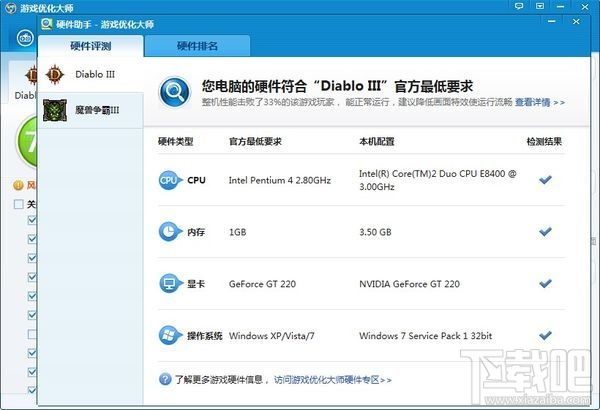Screen dimensions: 600x410
Task: Click the Windows XP/Vista/7 requirement text
Action: point(272,336)
